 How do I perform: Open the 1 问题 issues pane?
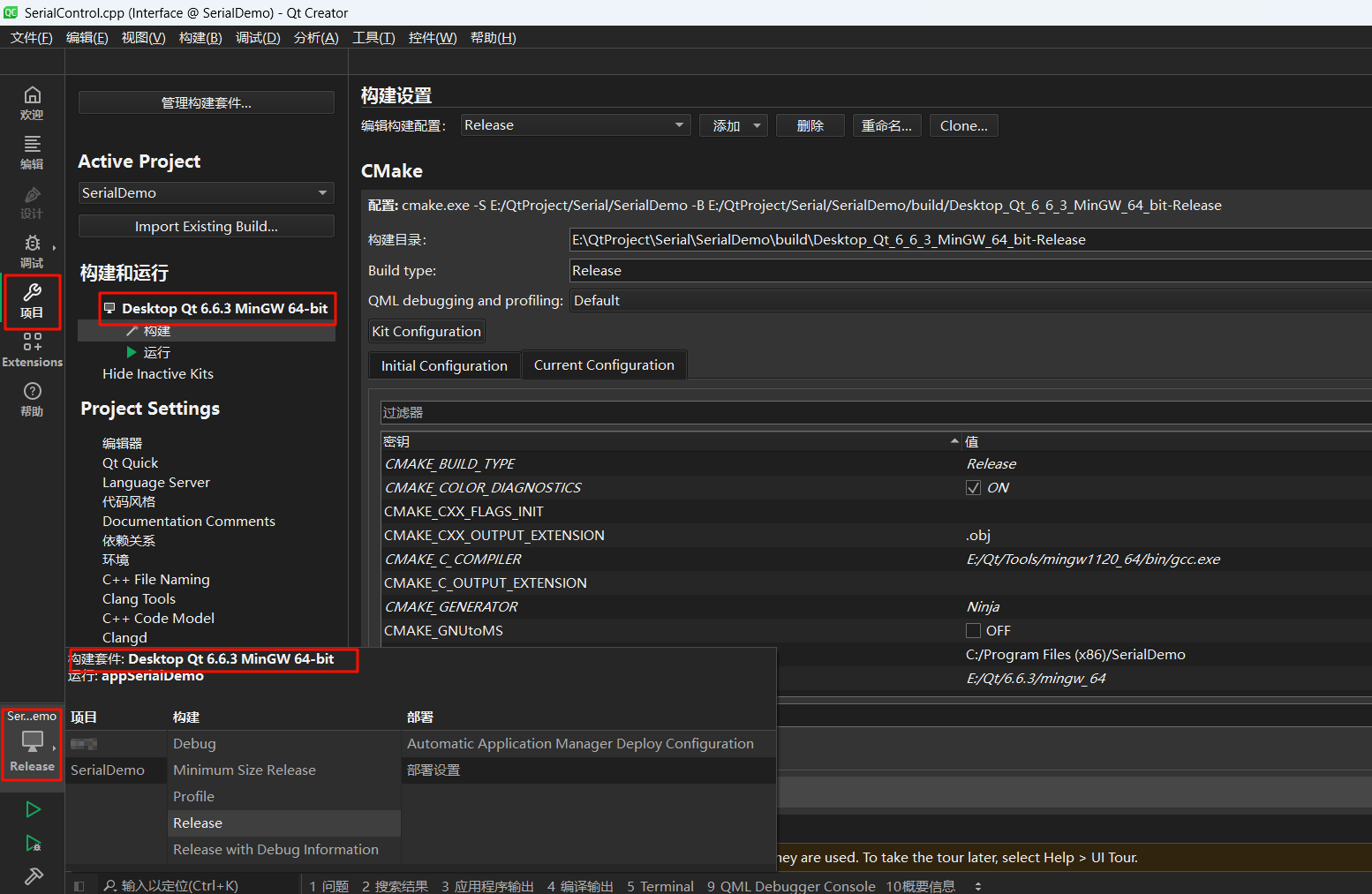(329, 886)
